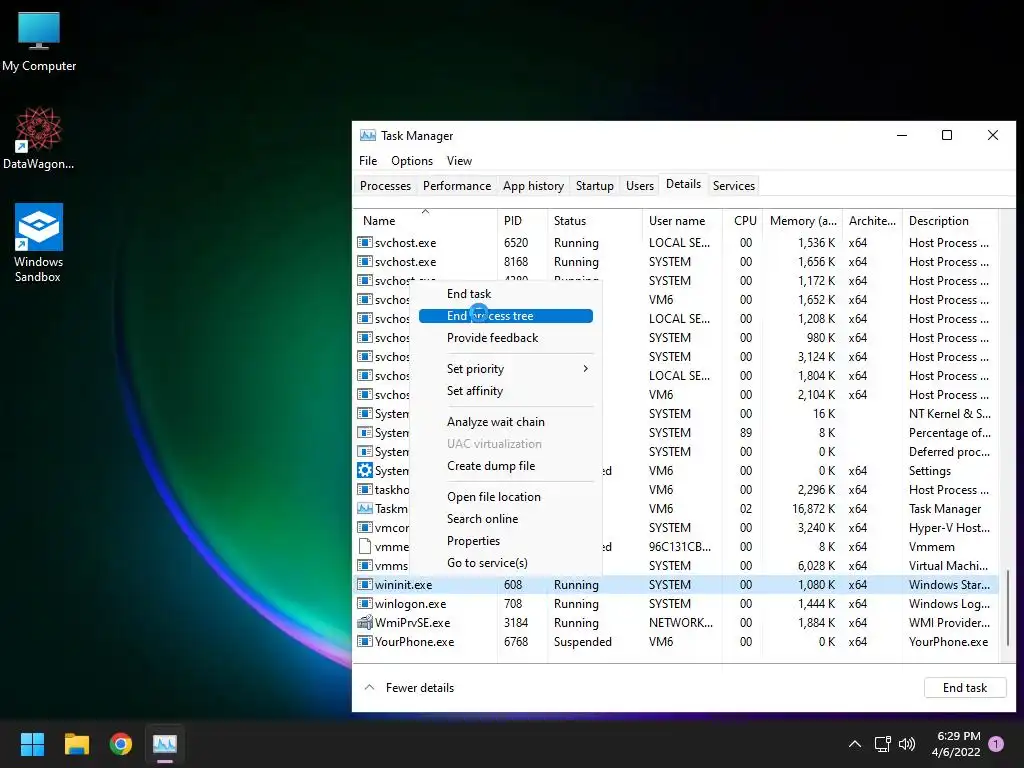Sort by the Description column header
The image size is (1024, 768).
tap(950, 221)
